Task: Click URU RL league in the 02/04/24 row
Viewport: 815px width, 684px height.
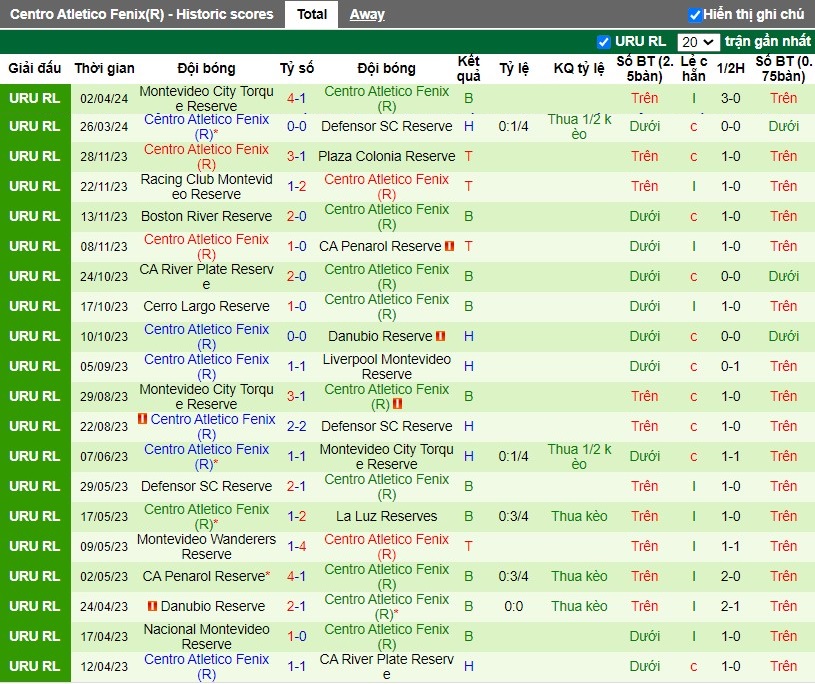Action: 35,98
